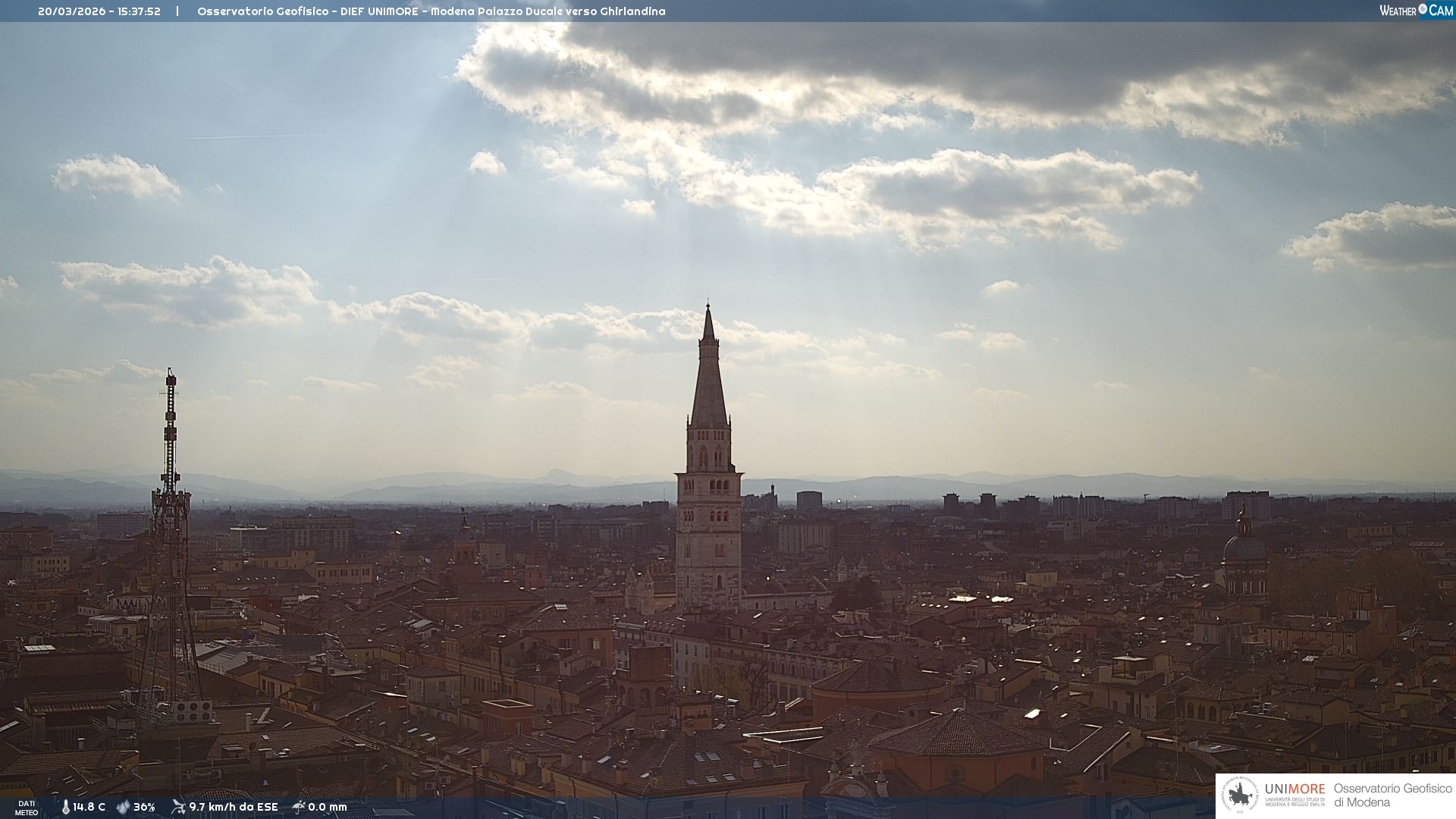Click the 20/03/2026 date stamp

pos(71,11)
